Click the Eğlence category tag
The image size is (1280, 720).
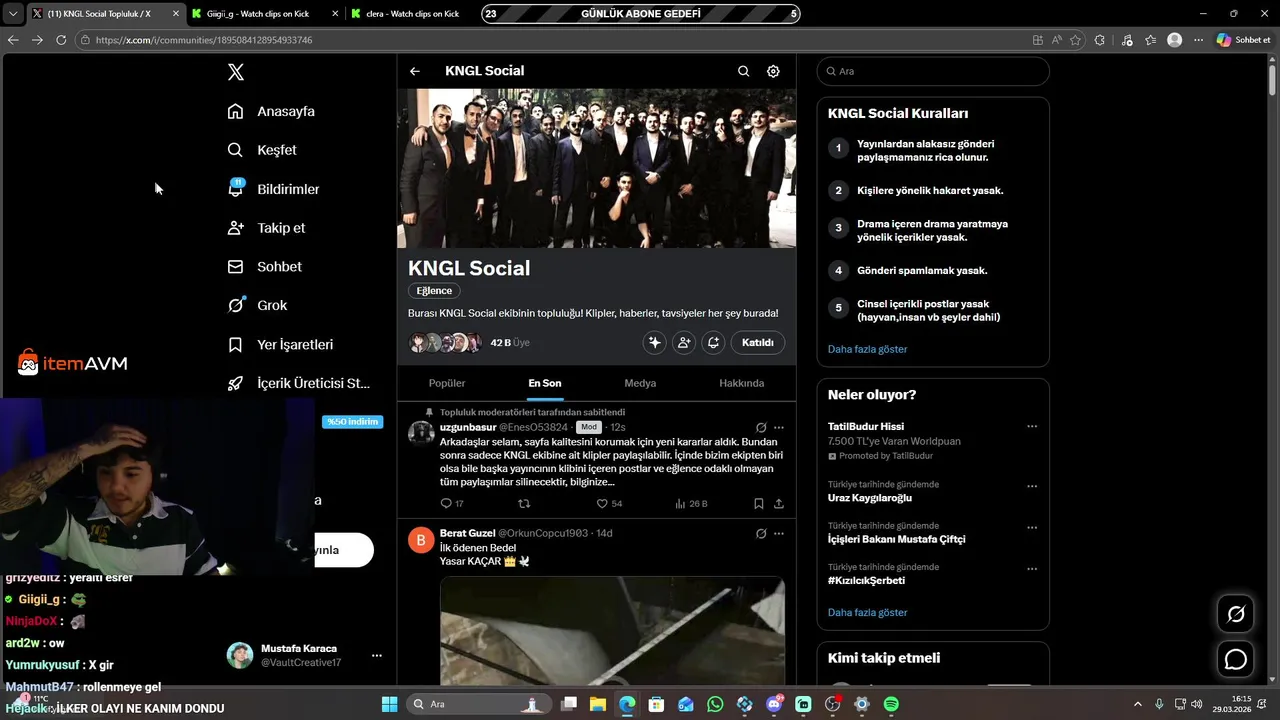(x=434, y=291)
